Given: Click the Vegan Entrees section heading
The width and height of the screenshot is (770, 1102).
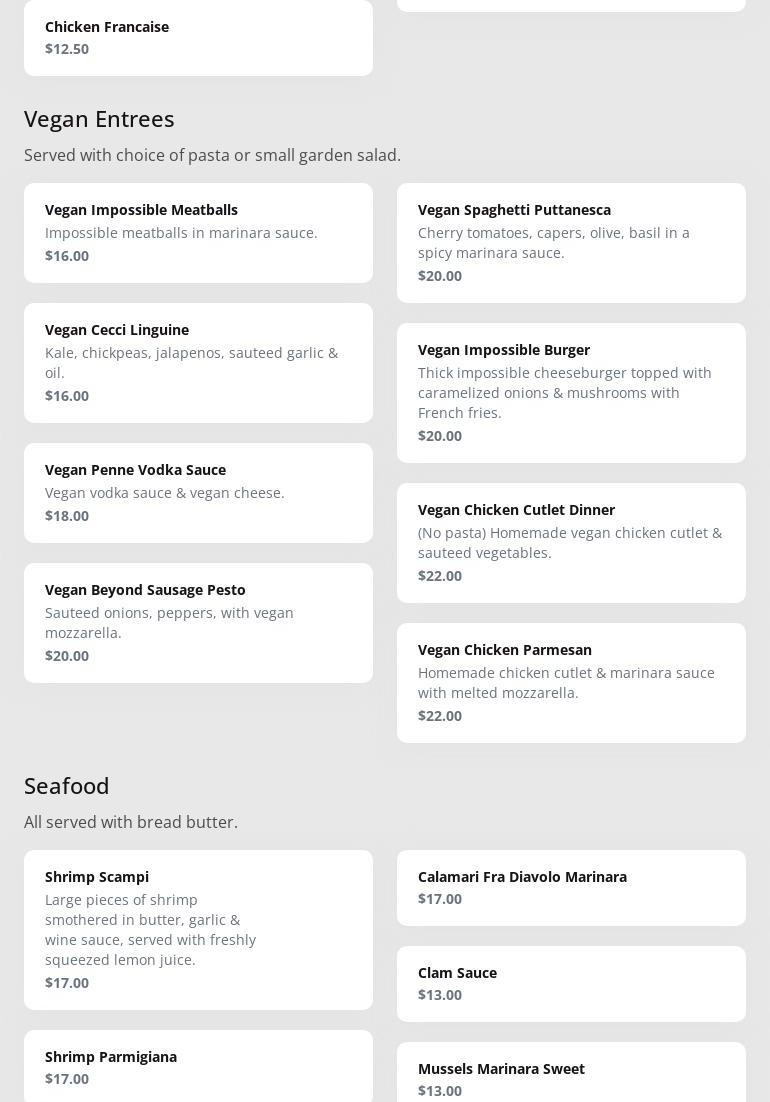Looking at the screenshot, I should (x=99, y=119).
